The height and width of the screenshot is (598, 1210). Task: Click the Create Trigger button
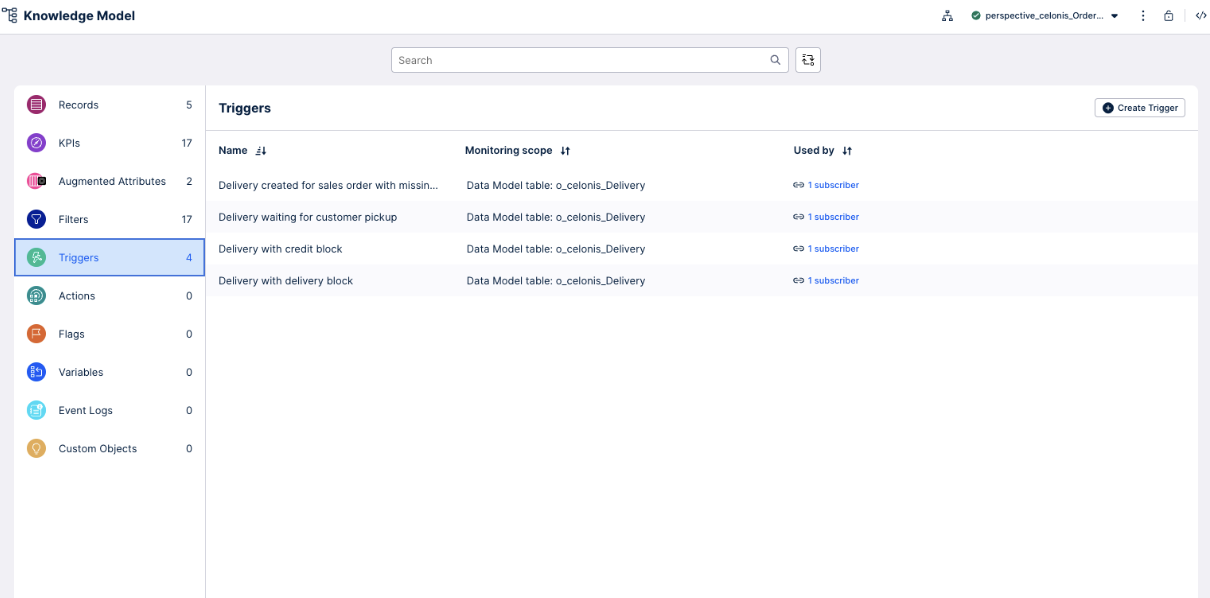1139,107
